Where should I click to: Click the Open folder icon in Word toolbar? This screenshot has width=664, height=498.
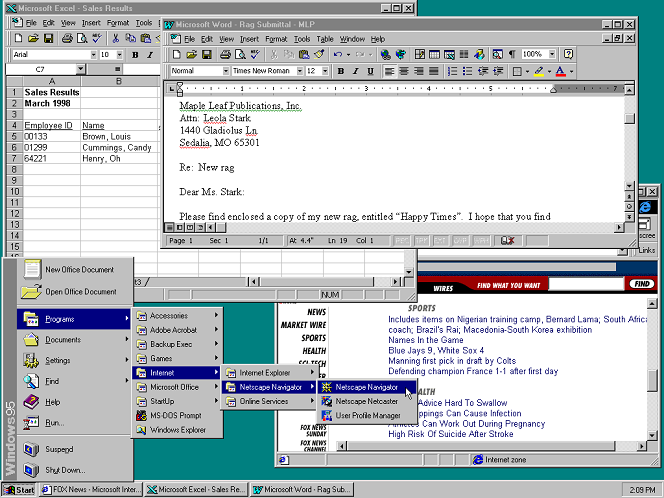tap(191, 54)
